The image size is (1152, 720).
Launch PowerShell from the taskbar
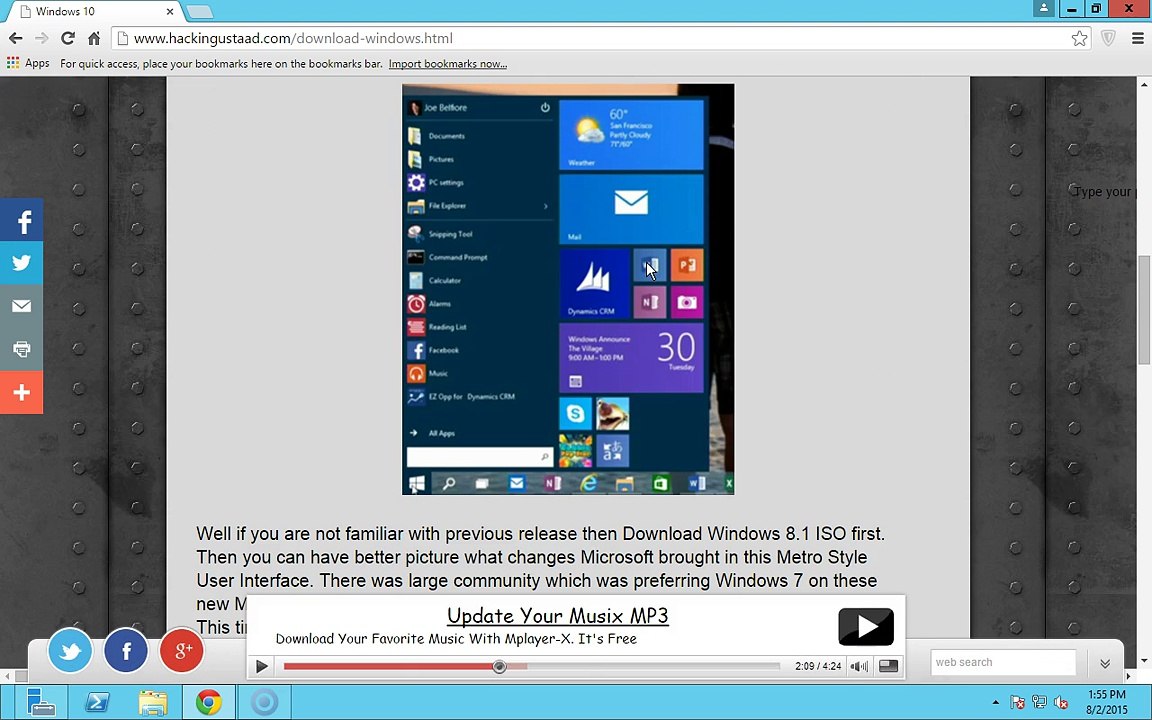(97, 702)
